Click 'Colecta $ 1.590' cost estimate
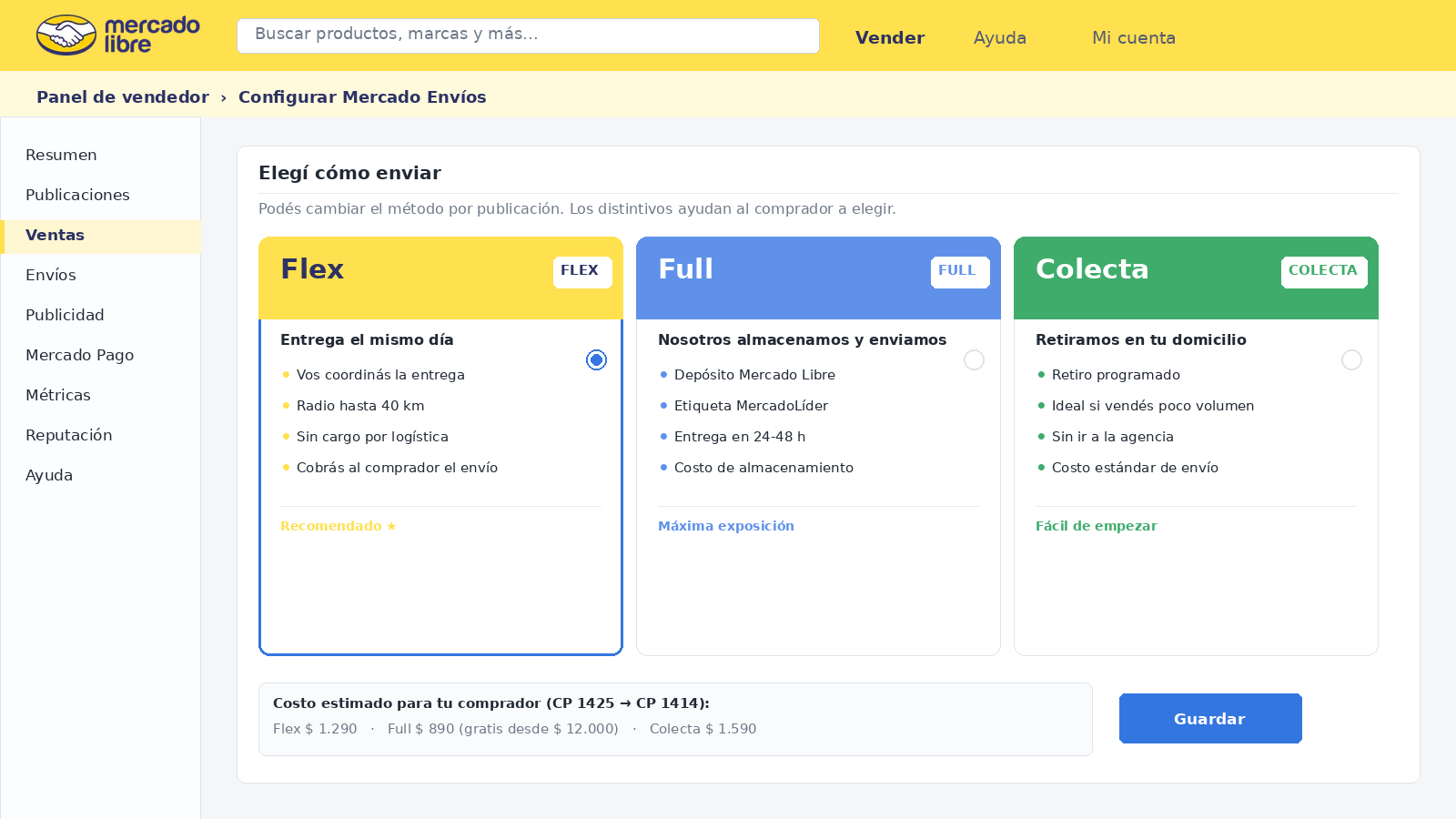This screenshot has height=819, width=1456. pyautogui.click(x=703, y=729)
